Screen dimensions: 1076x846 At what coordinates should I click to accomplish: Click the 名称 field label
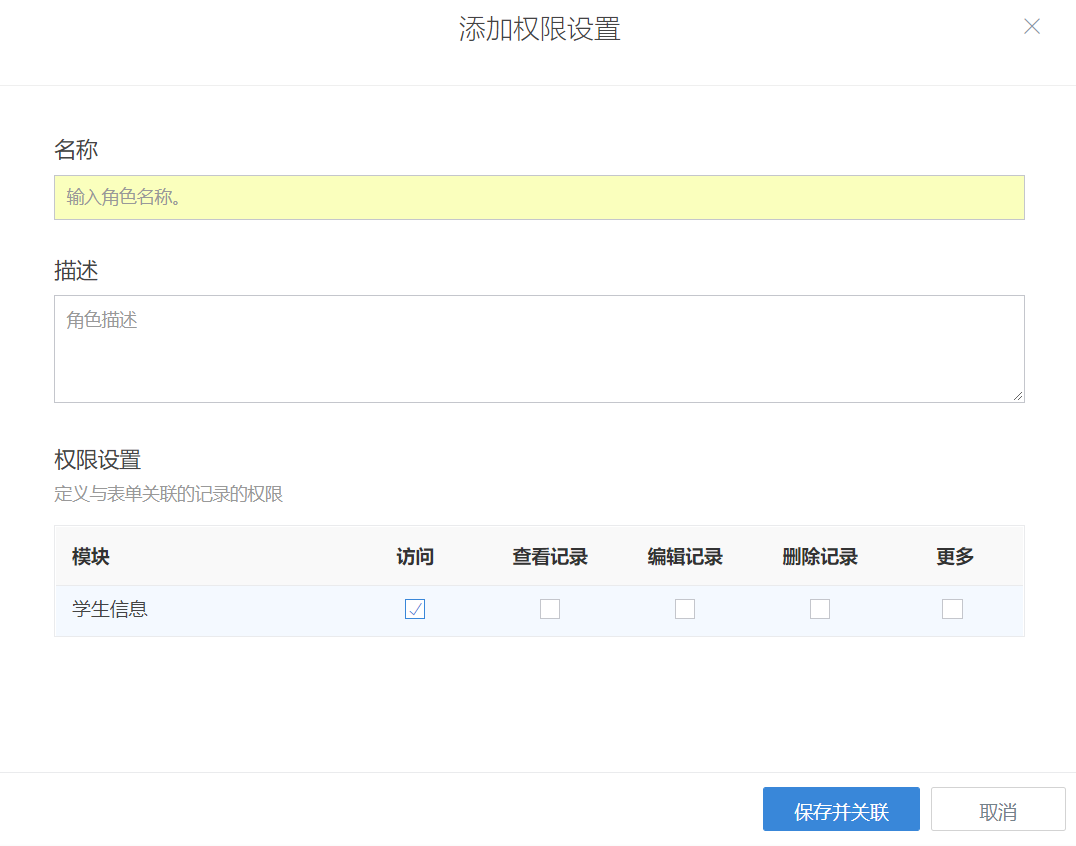pyautogui.click(x=76, y=150)
